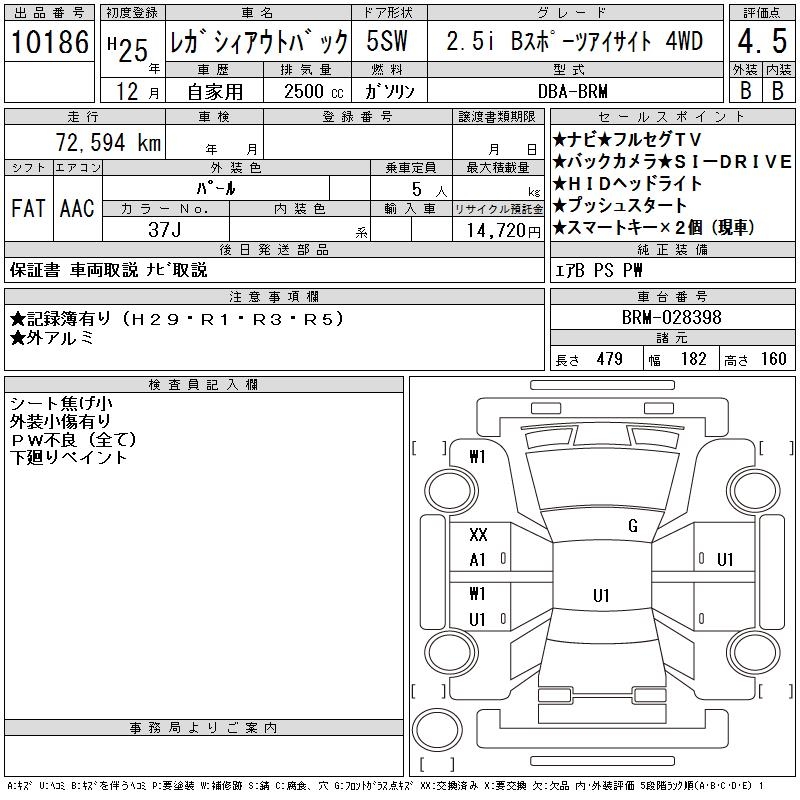The image size is (800, 800).
Task: Click inspector note 外装小傷有り
Action: (60, 421)
